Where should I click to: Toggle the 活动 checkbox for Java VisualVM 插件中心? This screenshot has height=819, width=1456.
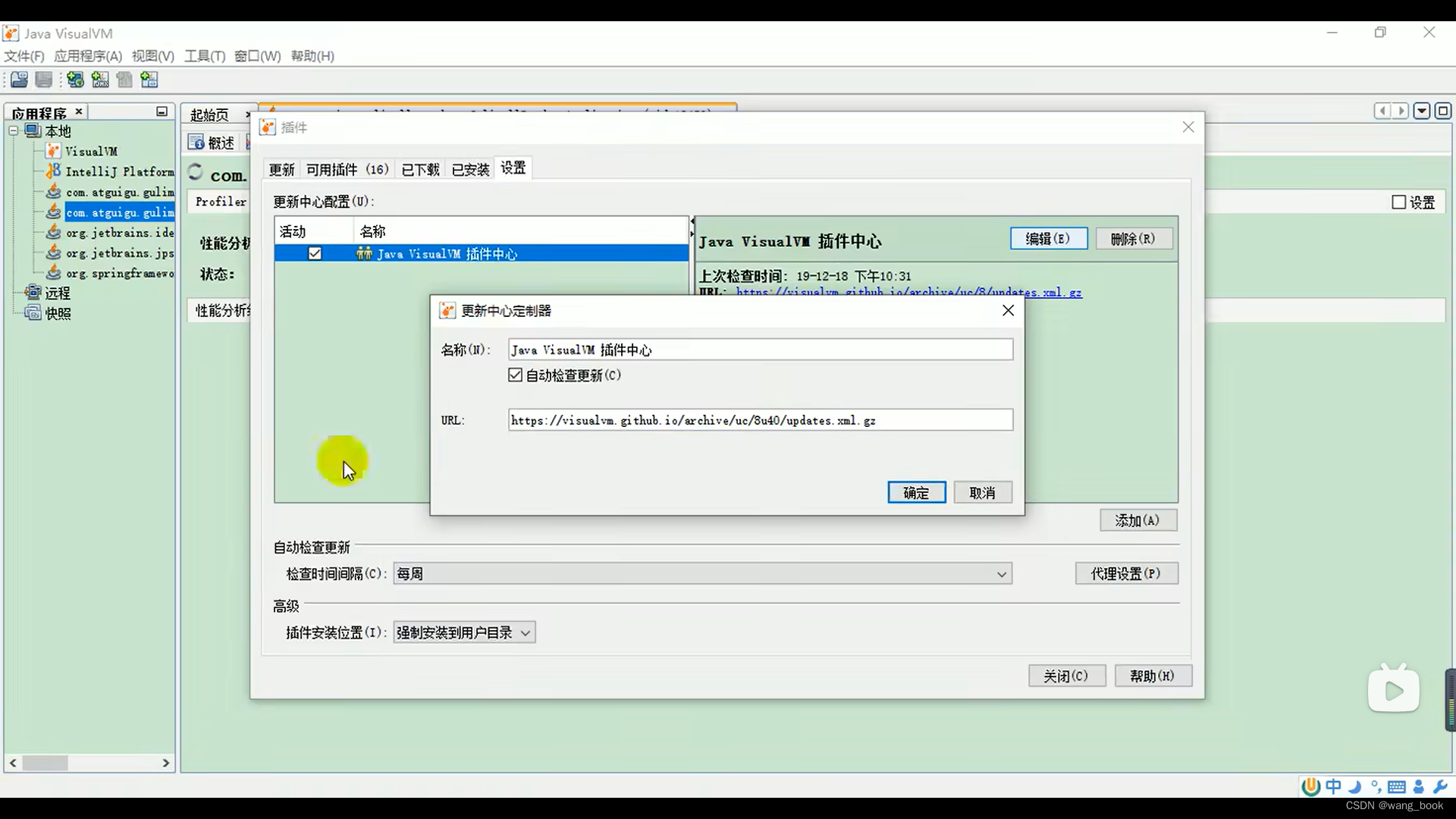(x=315, y=253)
